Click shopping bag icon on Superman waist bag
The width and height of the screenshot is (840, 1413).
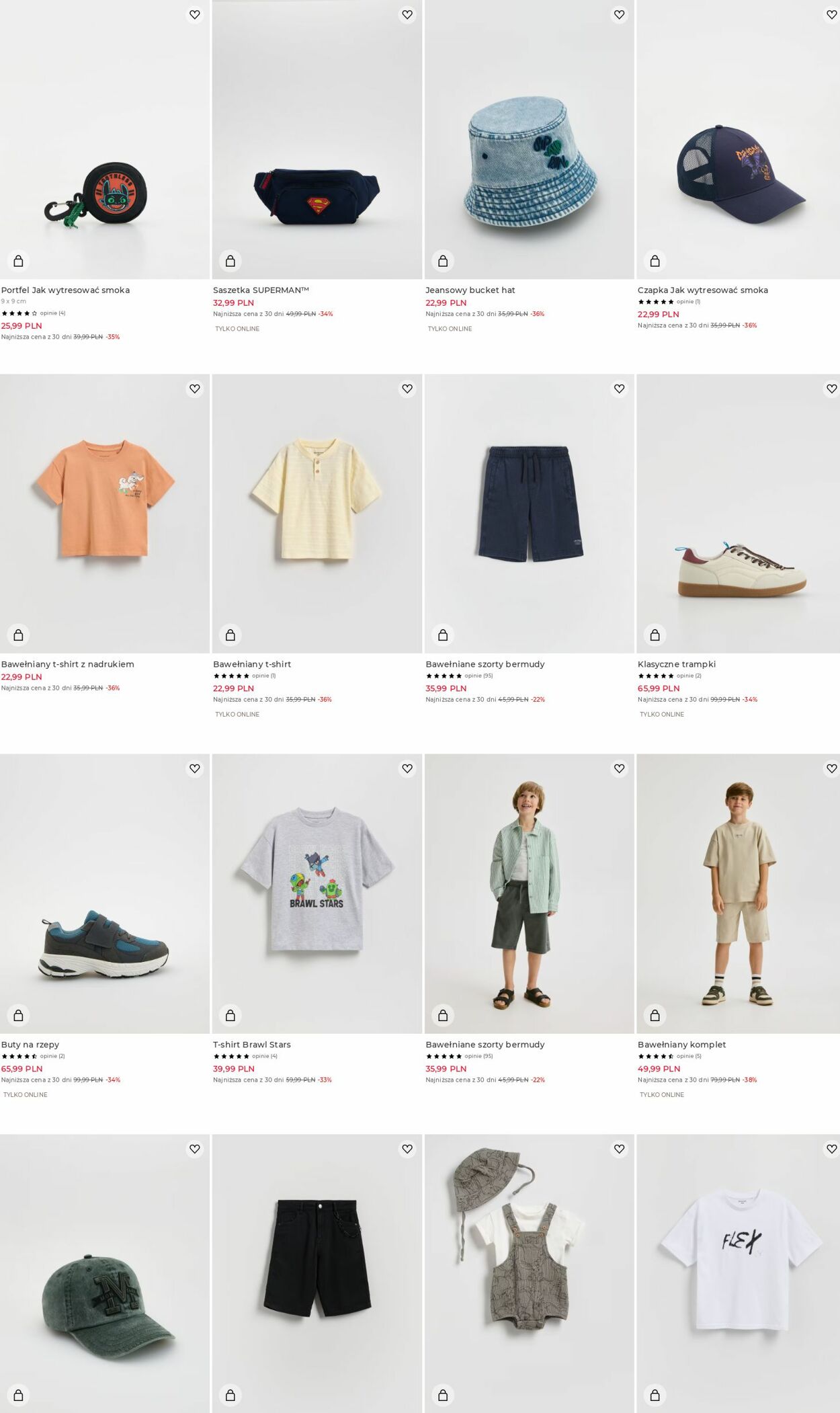click(230, 261)
